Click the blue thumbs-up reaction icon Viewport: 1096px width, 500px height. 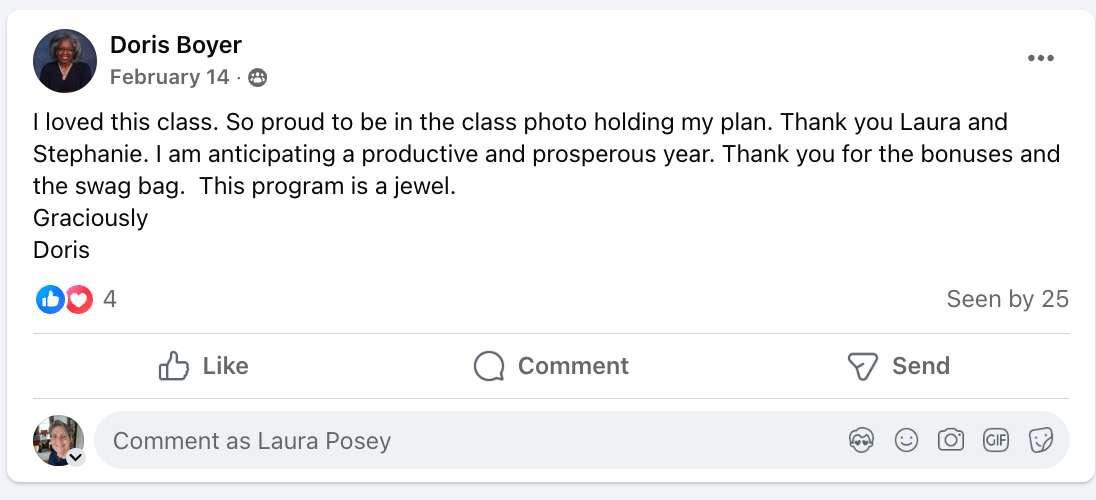pyautogui.click(x=50, y=299)
